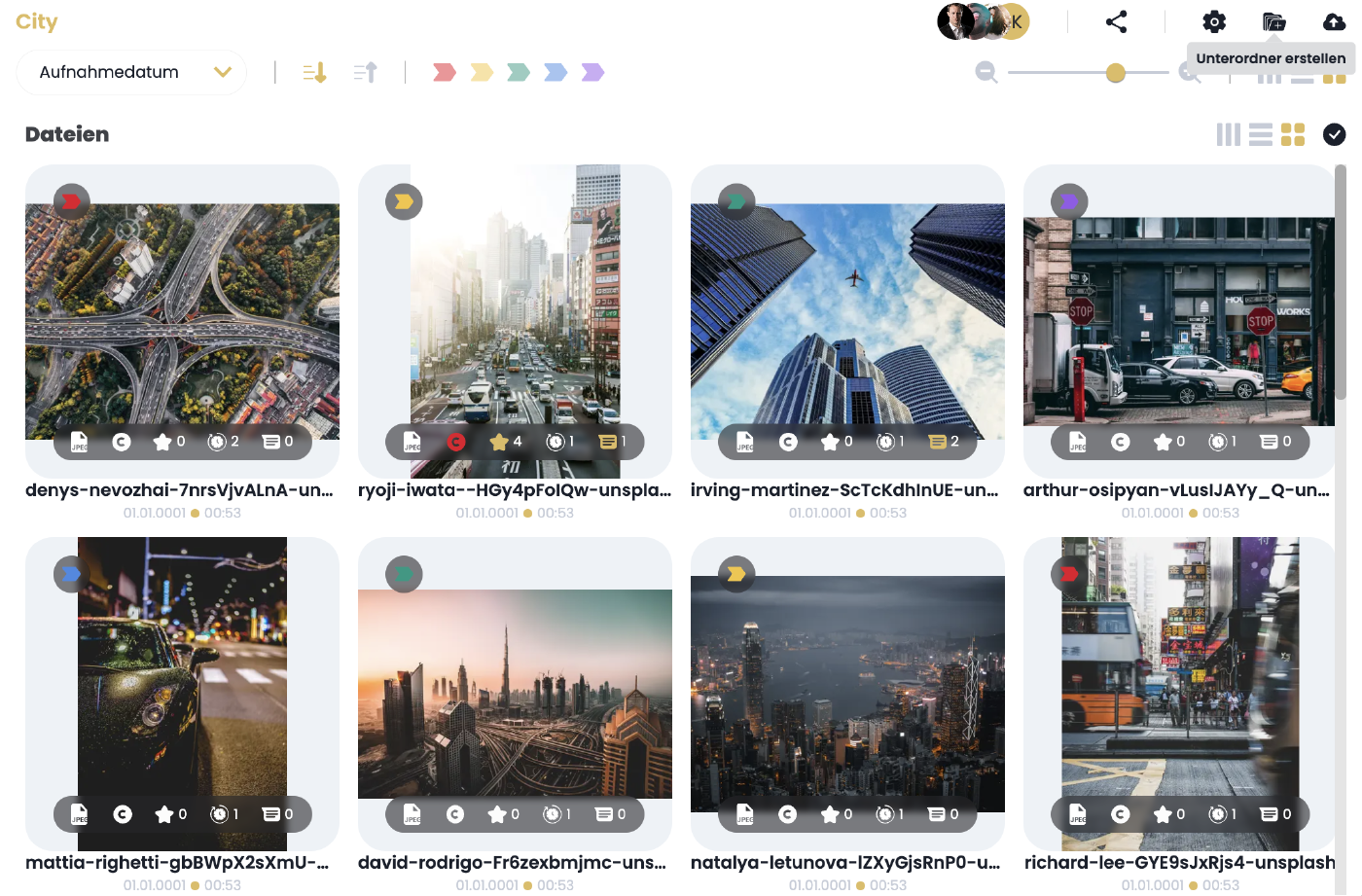Click the create subfolder icon

(1273, 21)
